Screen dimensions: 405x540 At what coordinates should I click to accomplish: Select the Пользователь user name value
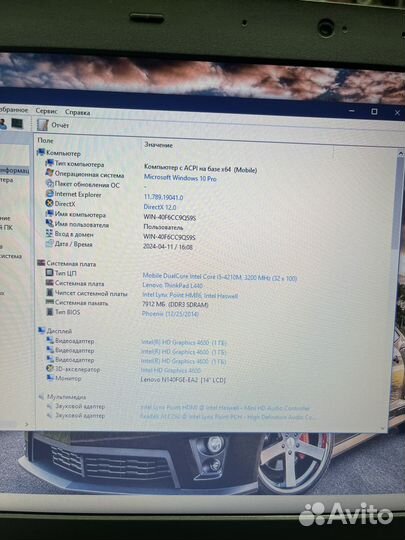163,227
